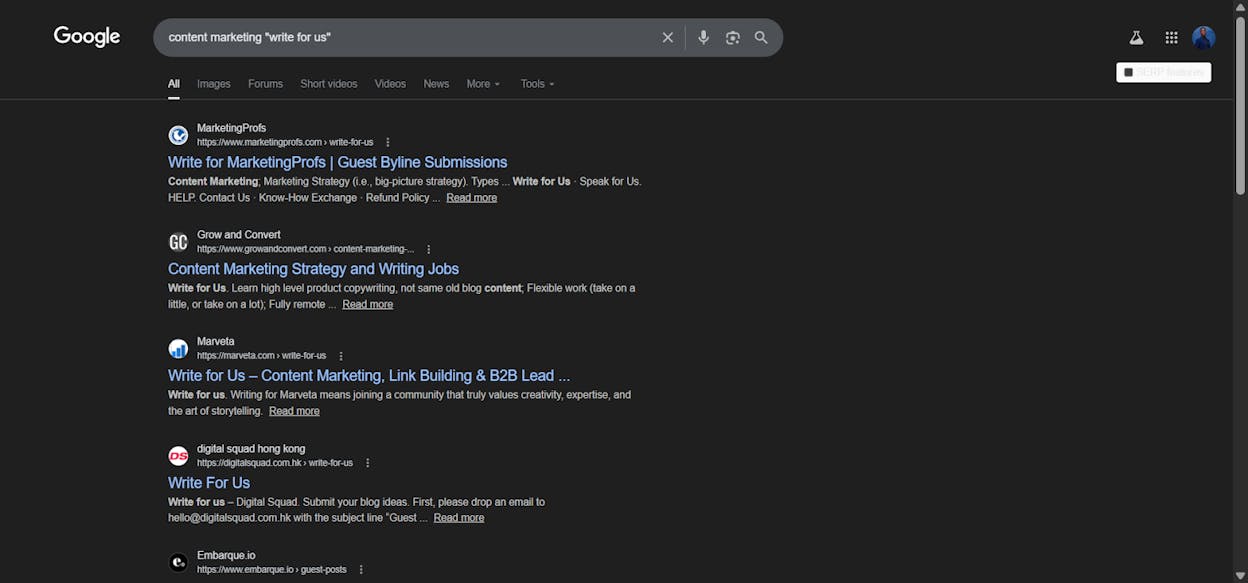1248x583 pixels.
Task: Click the Google logo
Action: pos(87,37)
